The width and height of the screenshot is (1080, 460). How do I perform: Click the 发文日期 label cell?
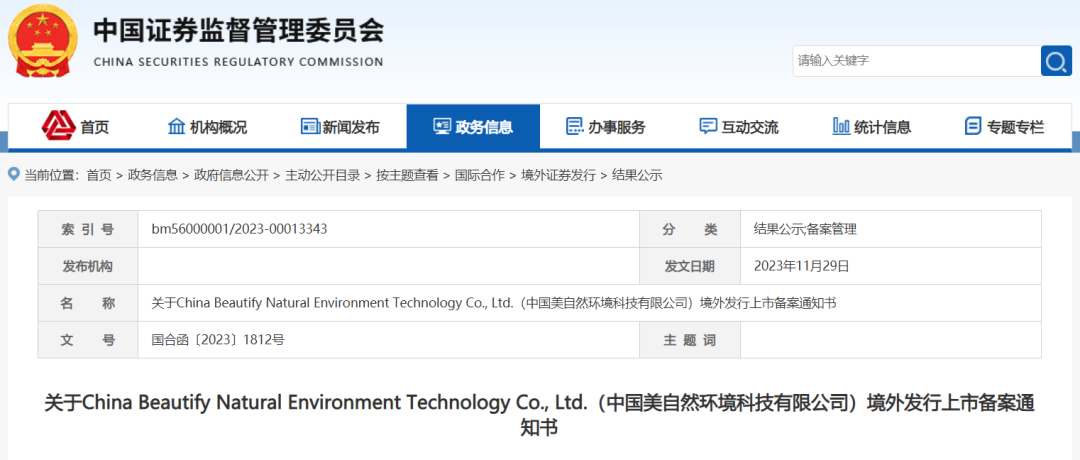point(689,266)
